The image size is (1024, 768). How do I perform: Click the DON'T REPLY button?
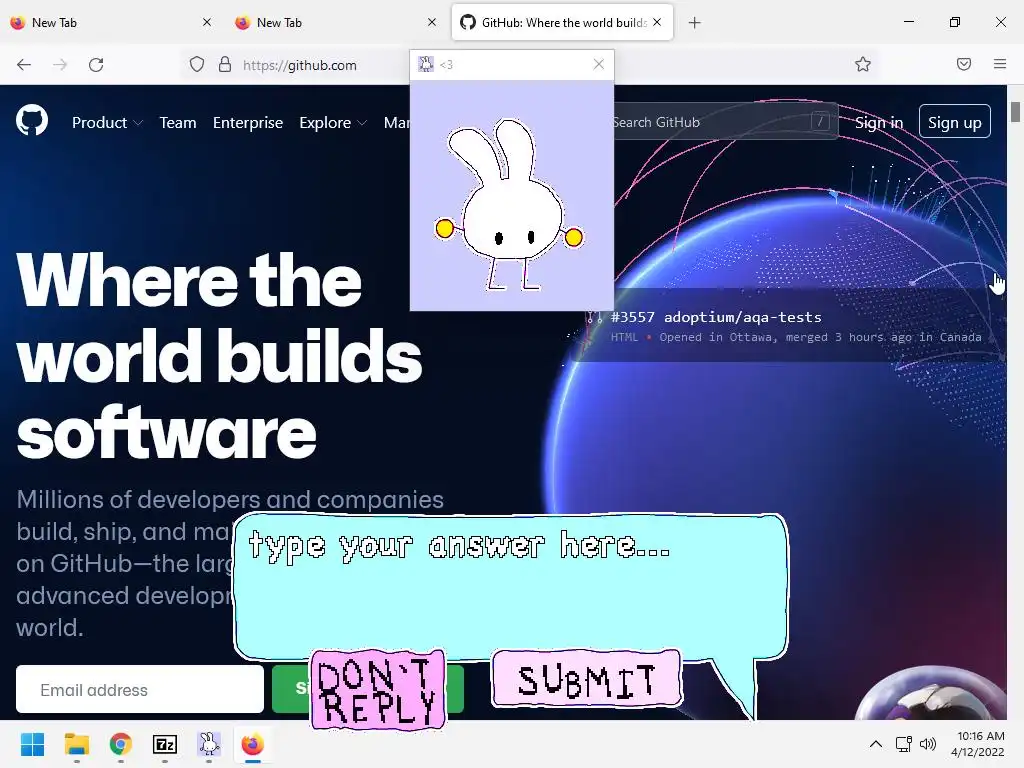378,690
